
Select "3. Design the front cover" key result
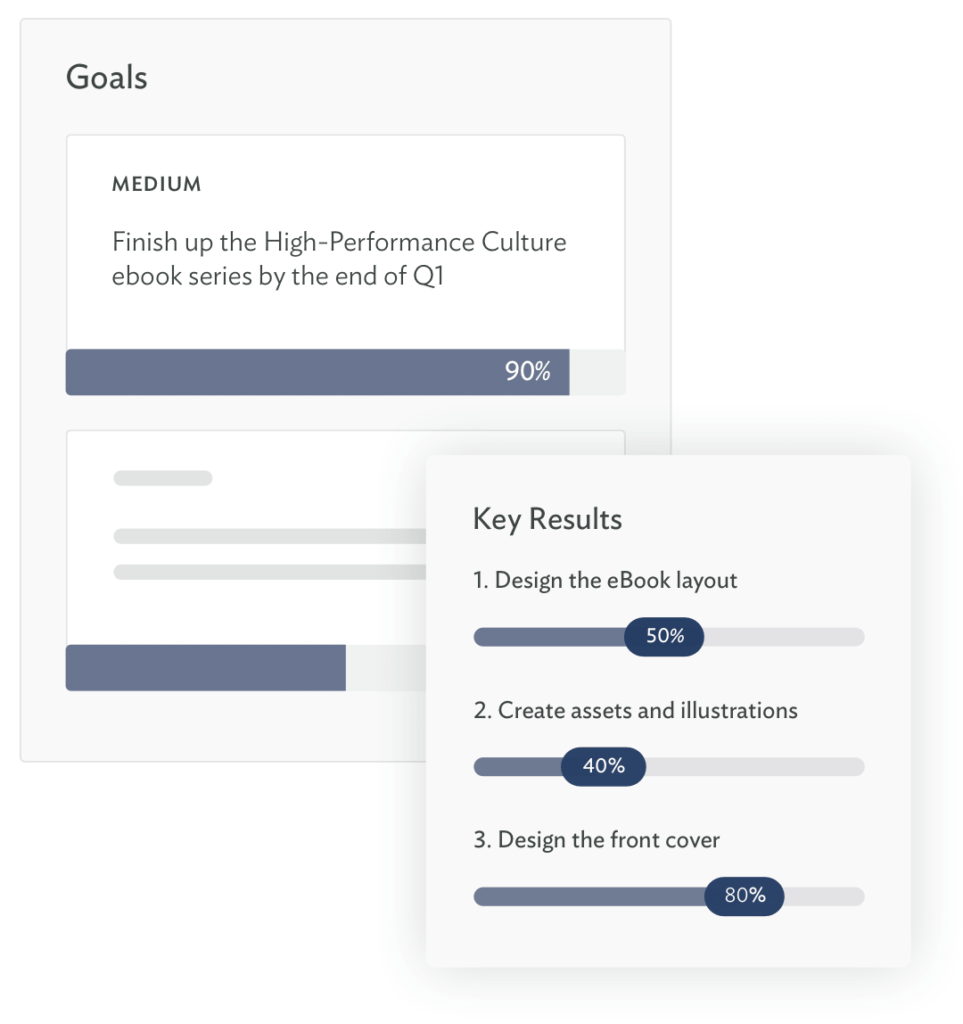(596, 840)
